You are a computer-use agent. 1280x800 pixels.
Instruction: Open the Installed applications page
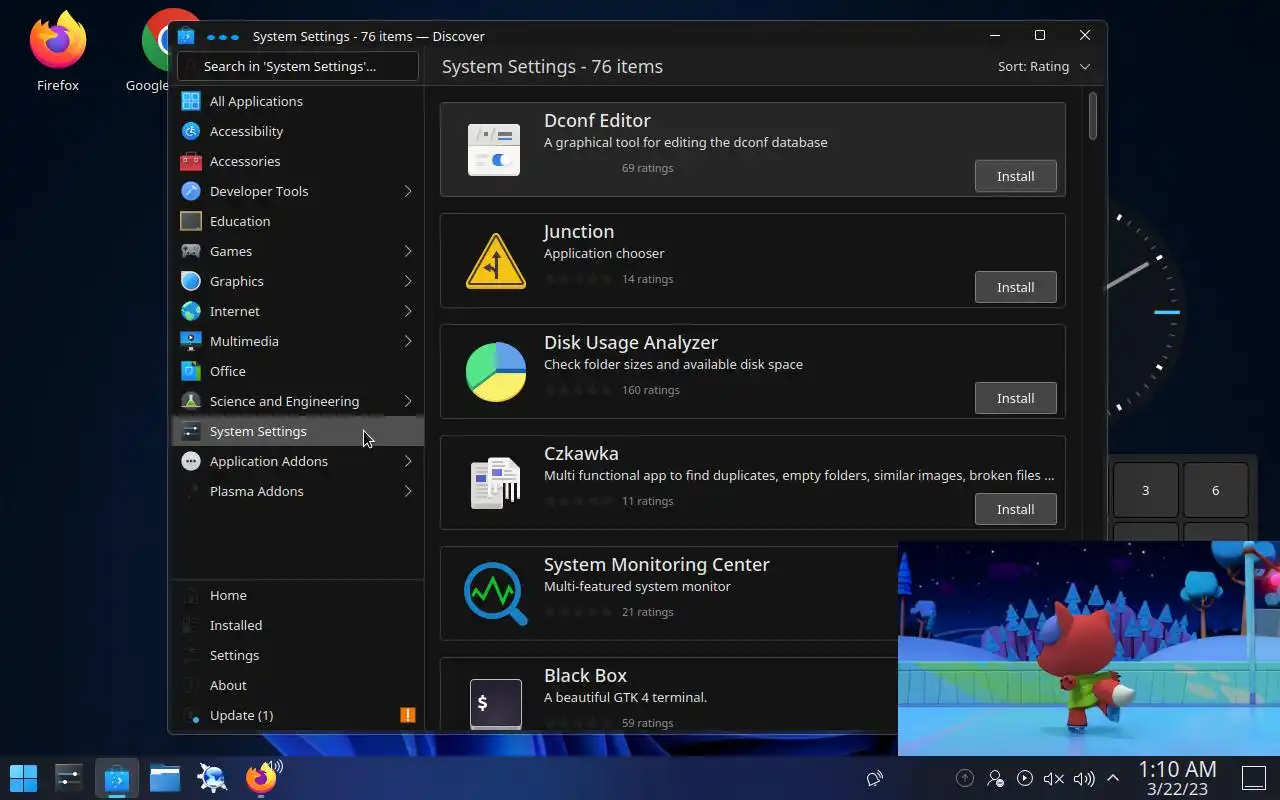click(x=298, y=625)
